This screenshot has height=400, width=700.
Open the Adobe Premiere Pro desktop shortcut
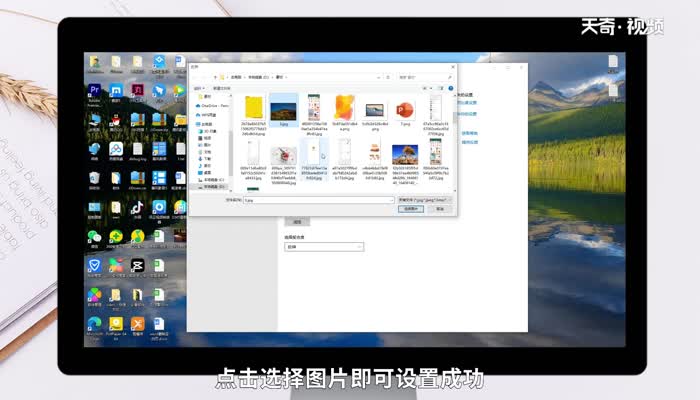pos(94,91)
